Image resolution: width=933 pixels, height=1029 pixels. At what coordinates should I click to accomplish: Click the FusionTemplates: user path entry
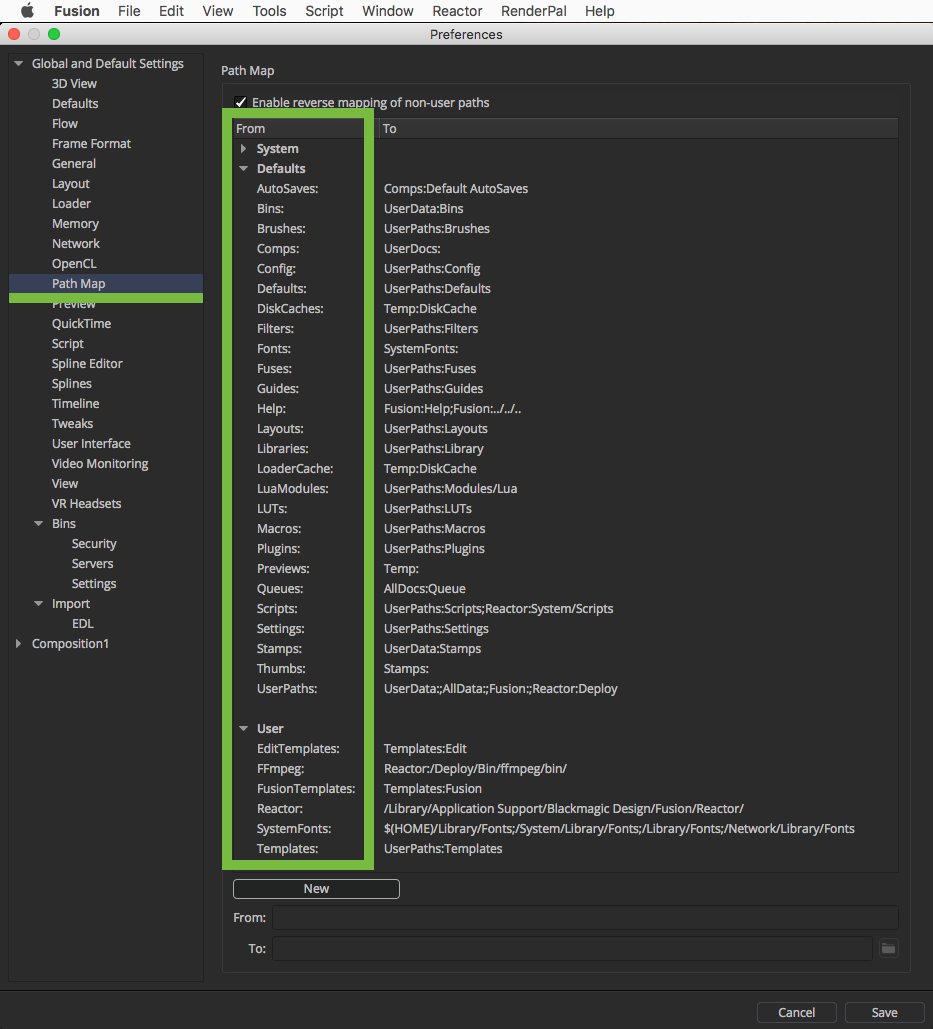[x=306, y=789]
